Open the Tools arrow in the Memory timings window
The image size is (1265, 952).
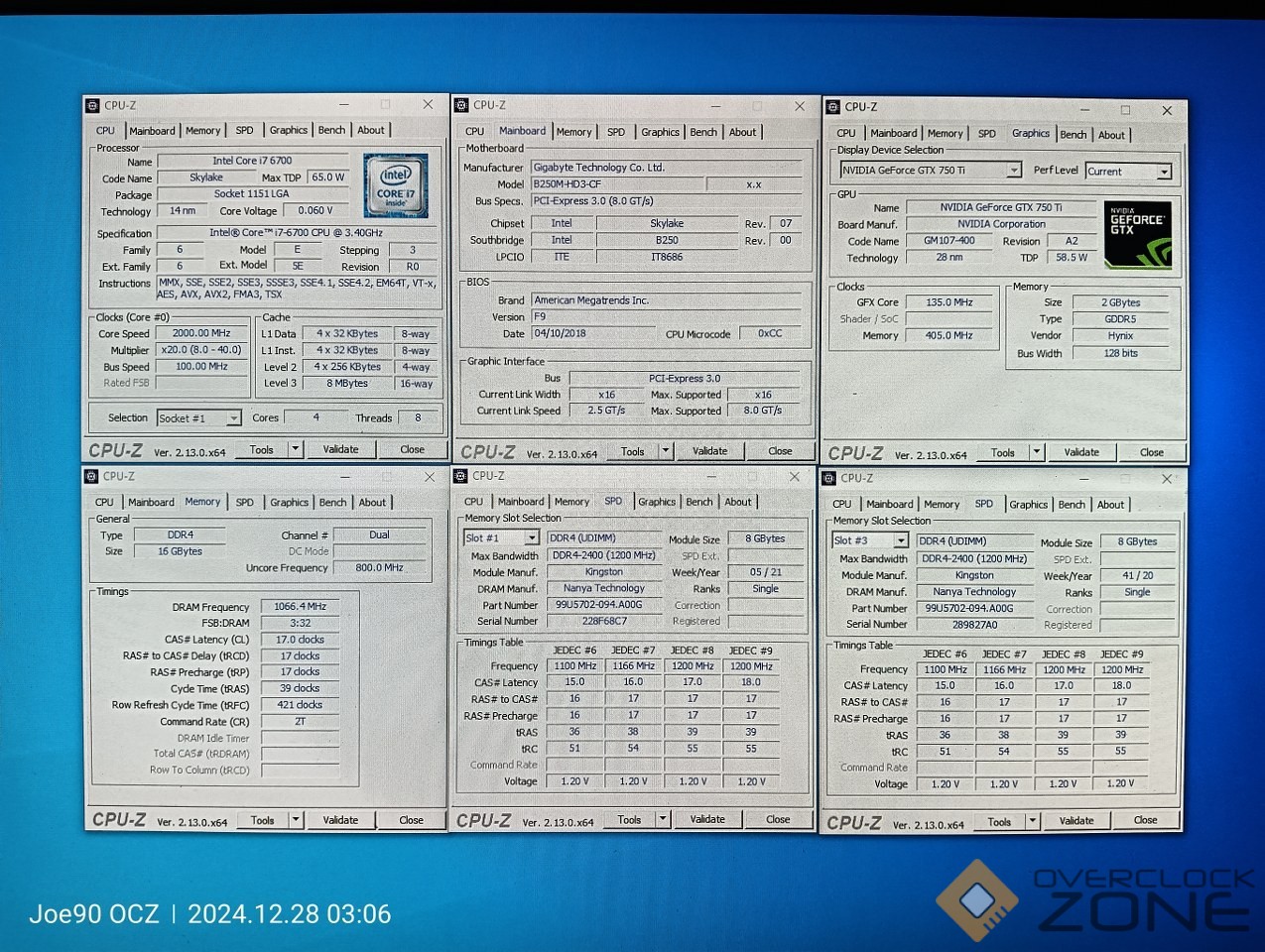296,820
